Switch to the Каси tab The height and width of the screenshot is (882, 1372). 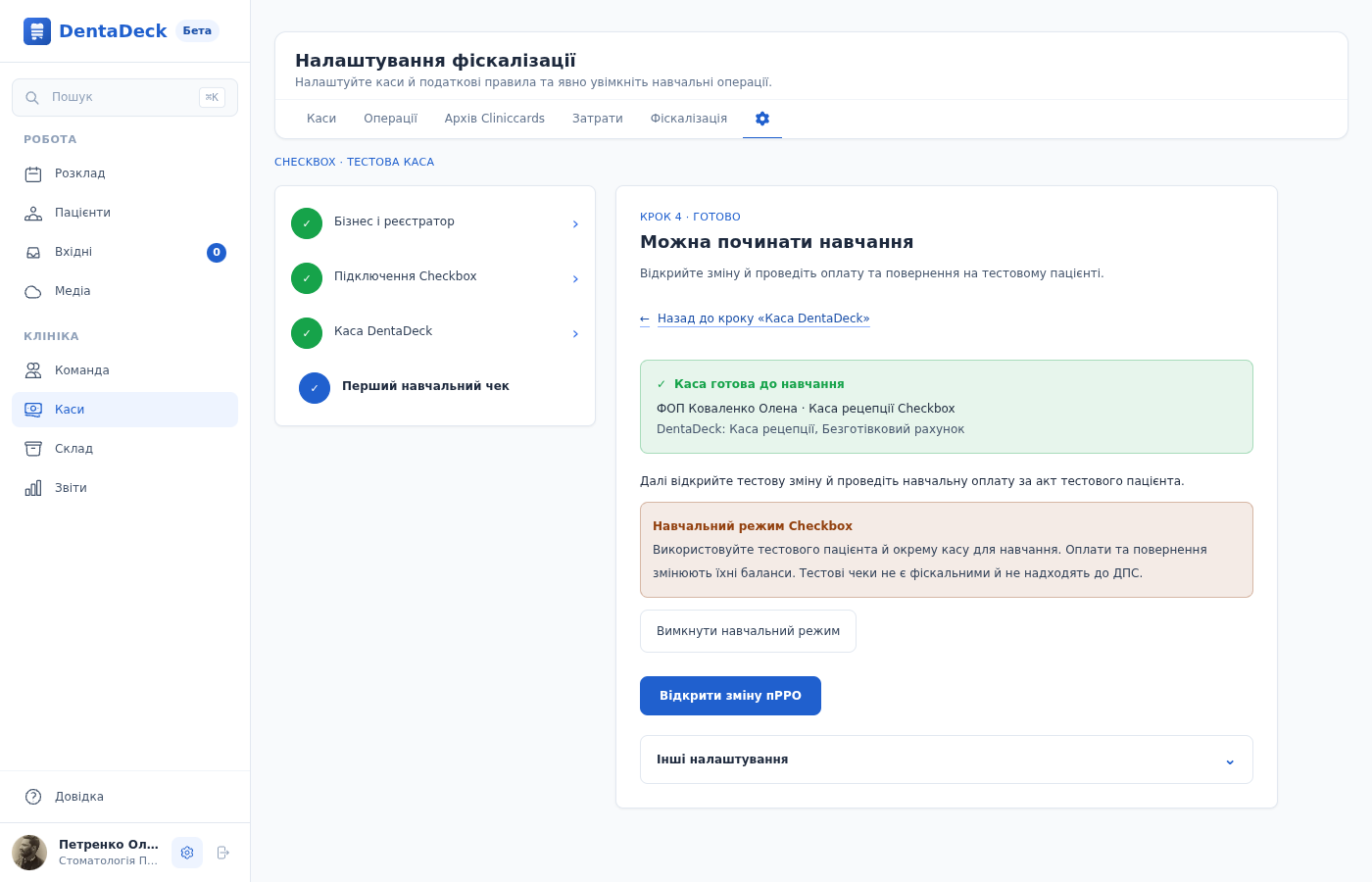coord(321,119)
